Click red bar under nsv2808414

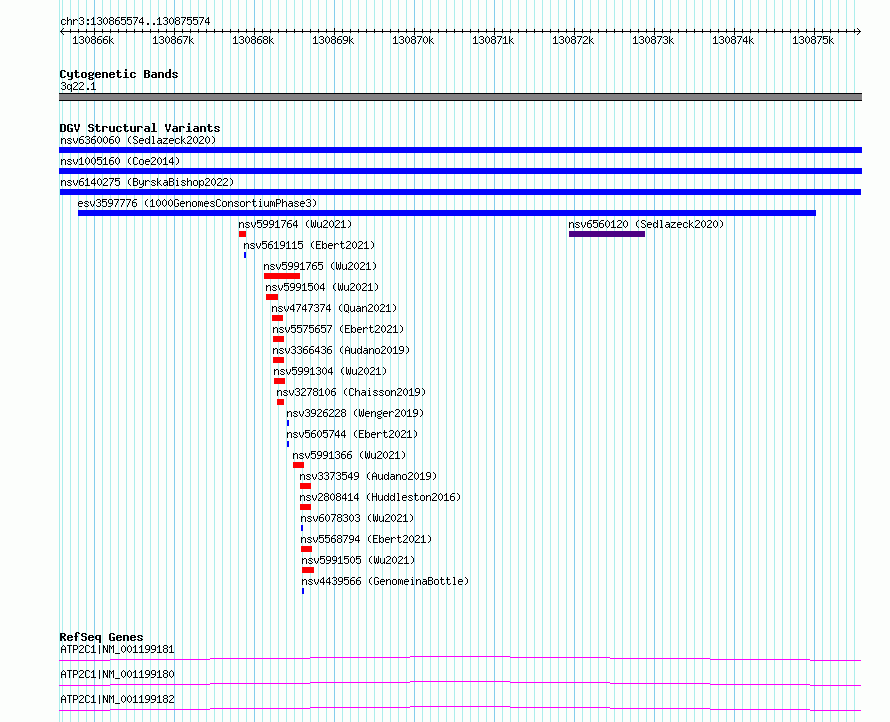(305, 507)
